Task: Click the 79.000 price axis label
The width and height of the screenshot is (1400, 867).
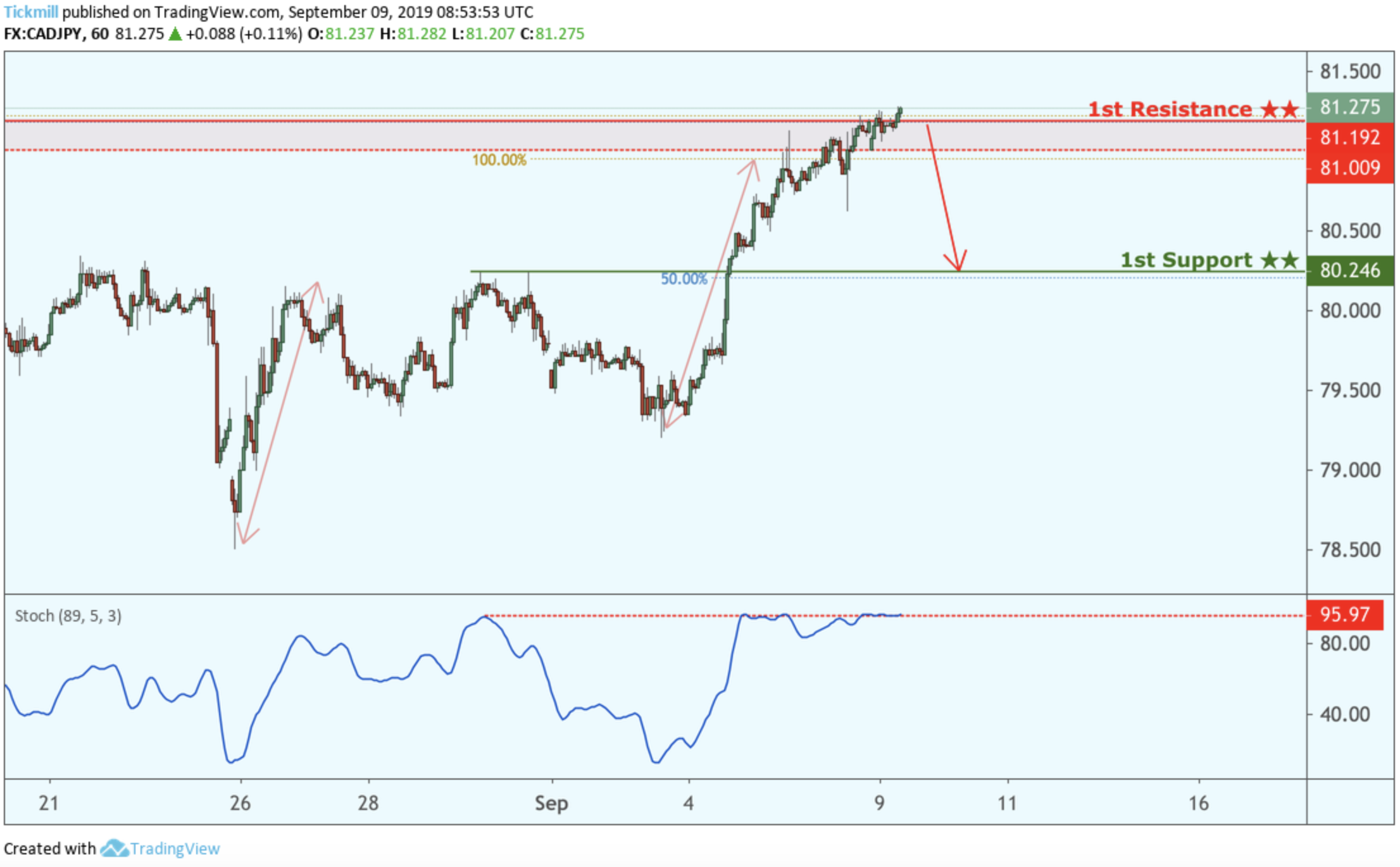Action: tap(1350, 470)
